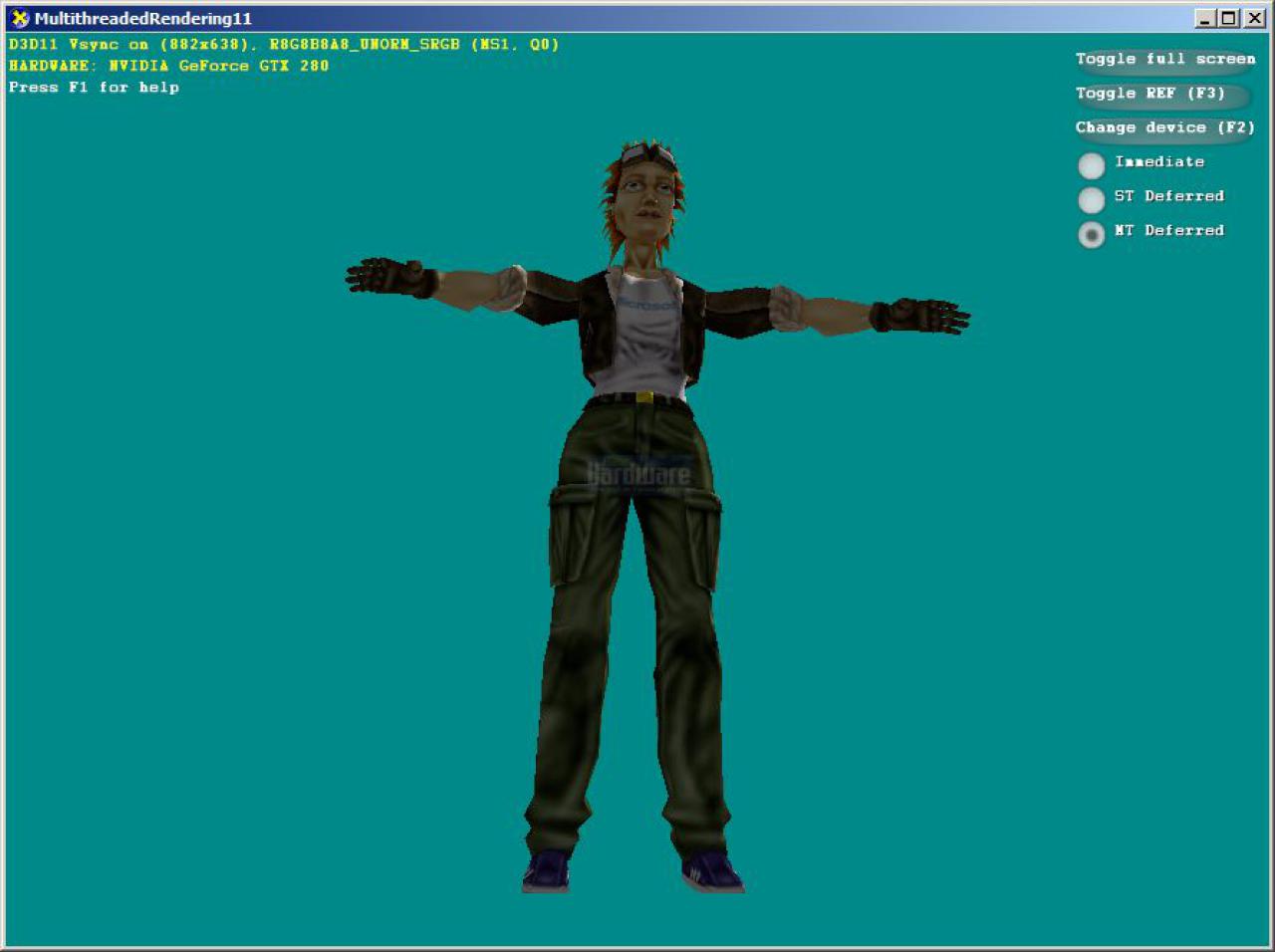The image size is (1275, 952).
Task: Maximize the MultithreadedRendering11 window
Action: coord(1229,18)
